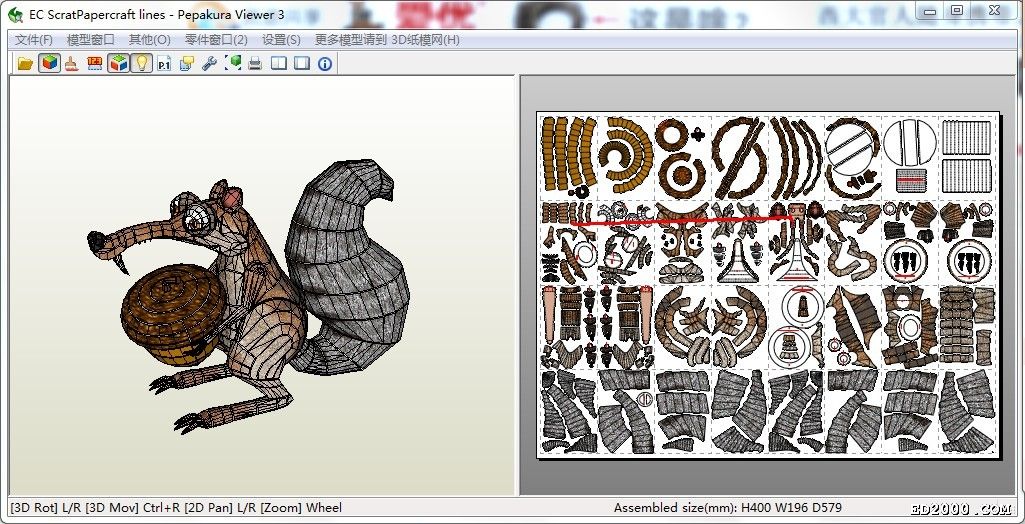Select the right split-pane layout icon
Image resolution: width=1025 pixels, height=524 pixels.
click(302, 63)
